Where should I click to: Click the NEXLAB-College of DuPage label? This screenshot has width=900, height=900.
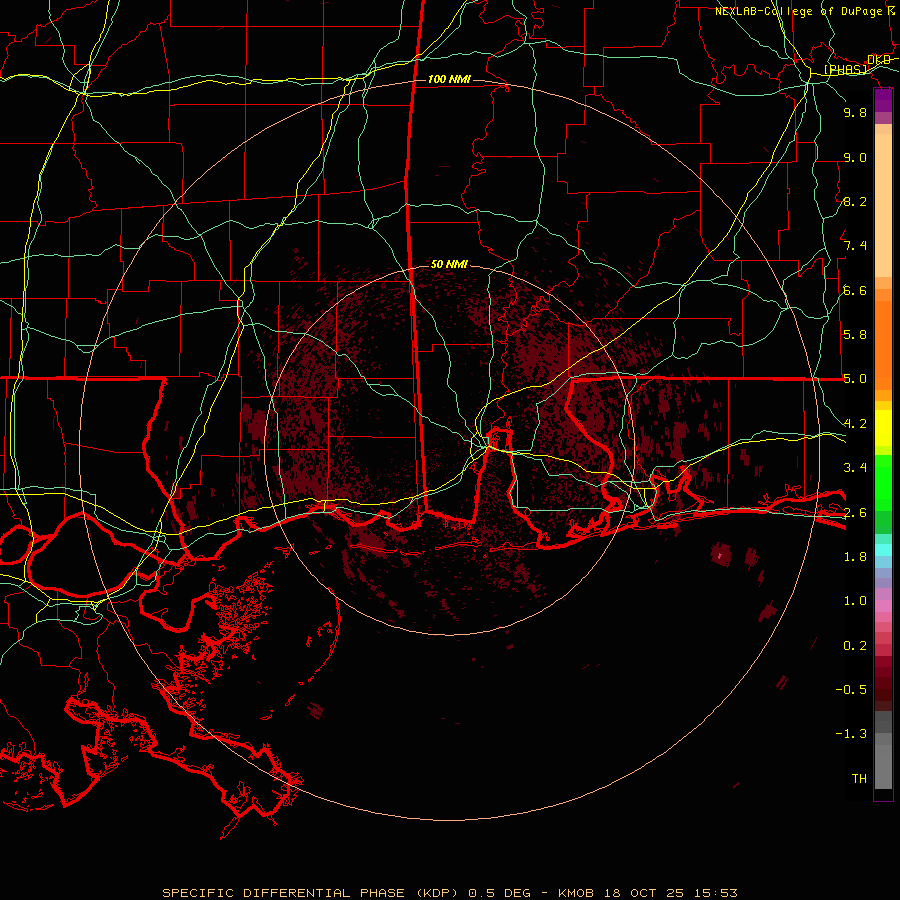click(x=798, y=11)
